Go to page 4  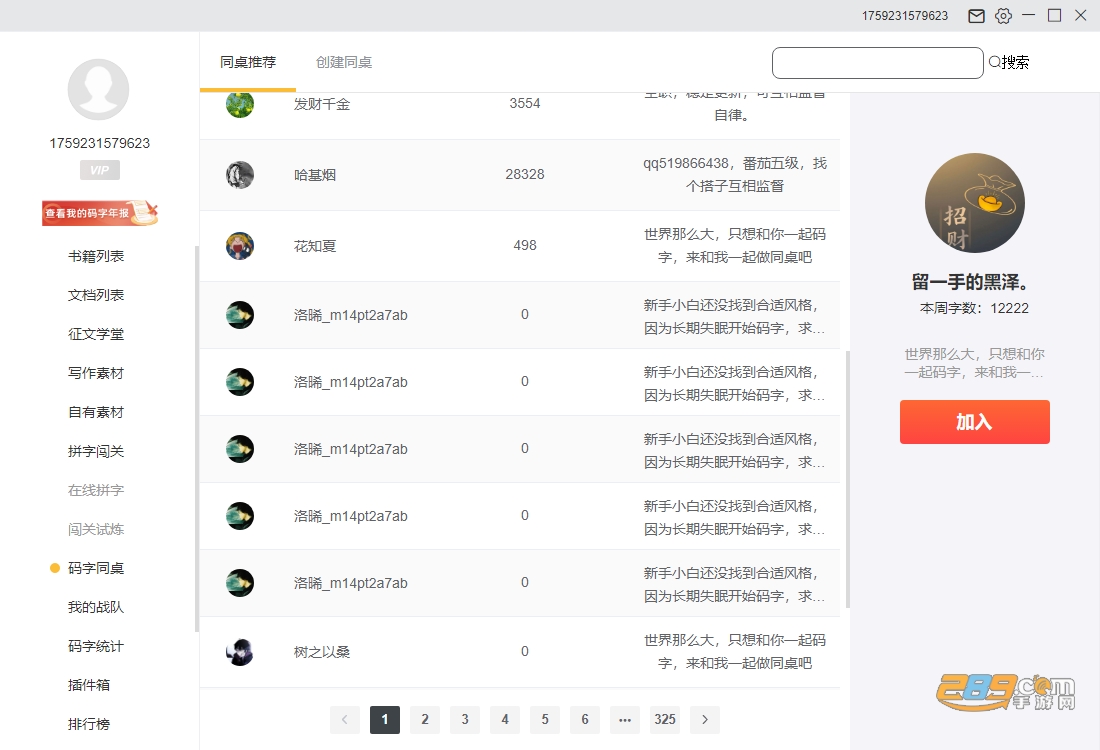[504, 720]
